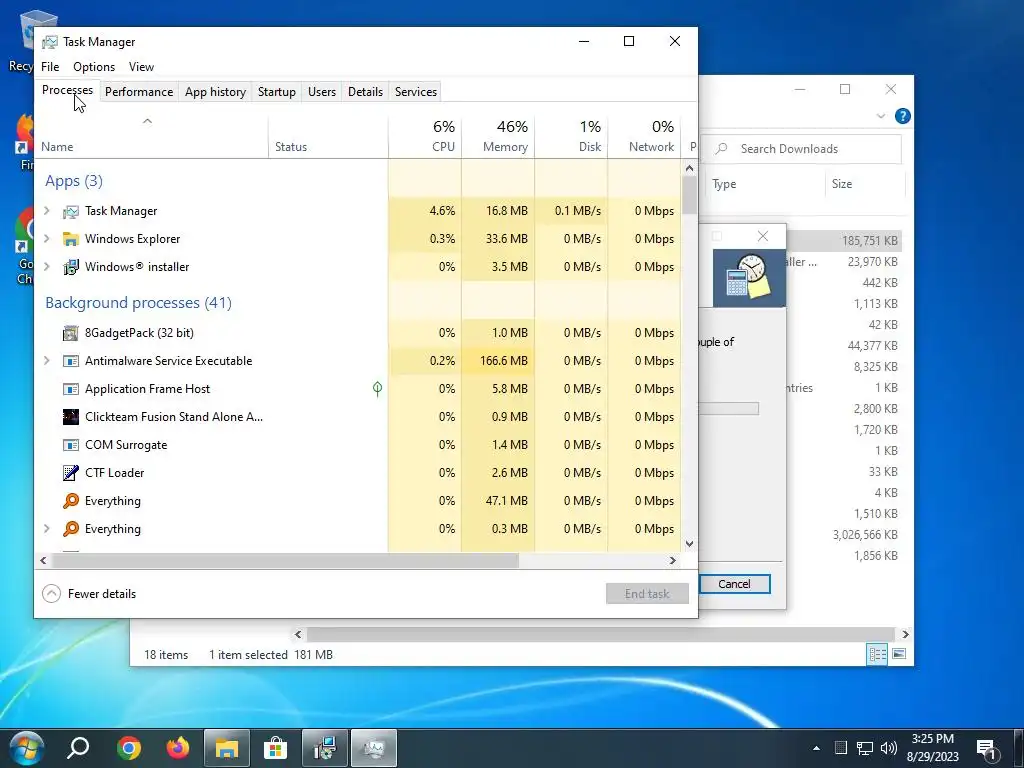Viewport: 1024px width, 768px height.
Task: Expand the Task Manager process row
Action: pos(47,211)
